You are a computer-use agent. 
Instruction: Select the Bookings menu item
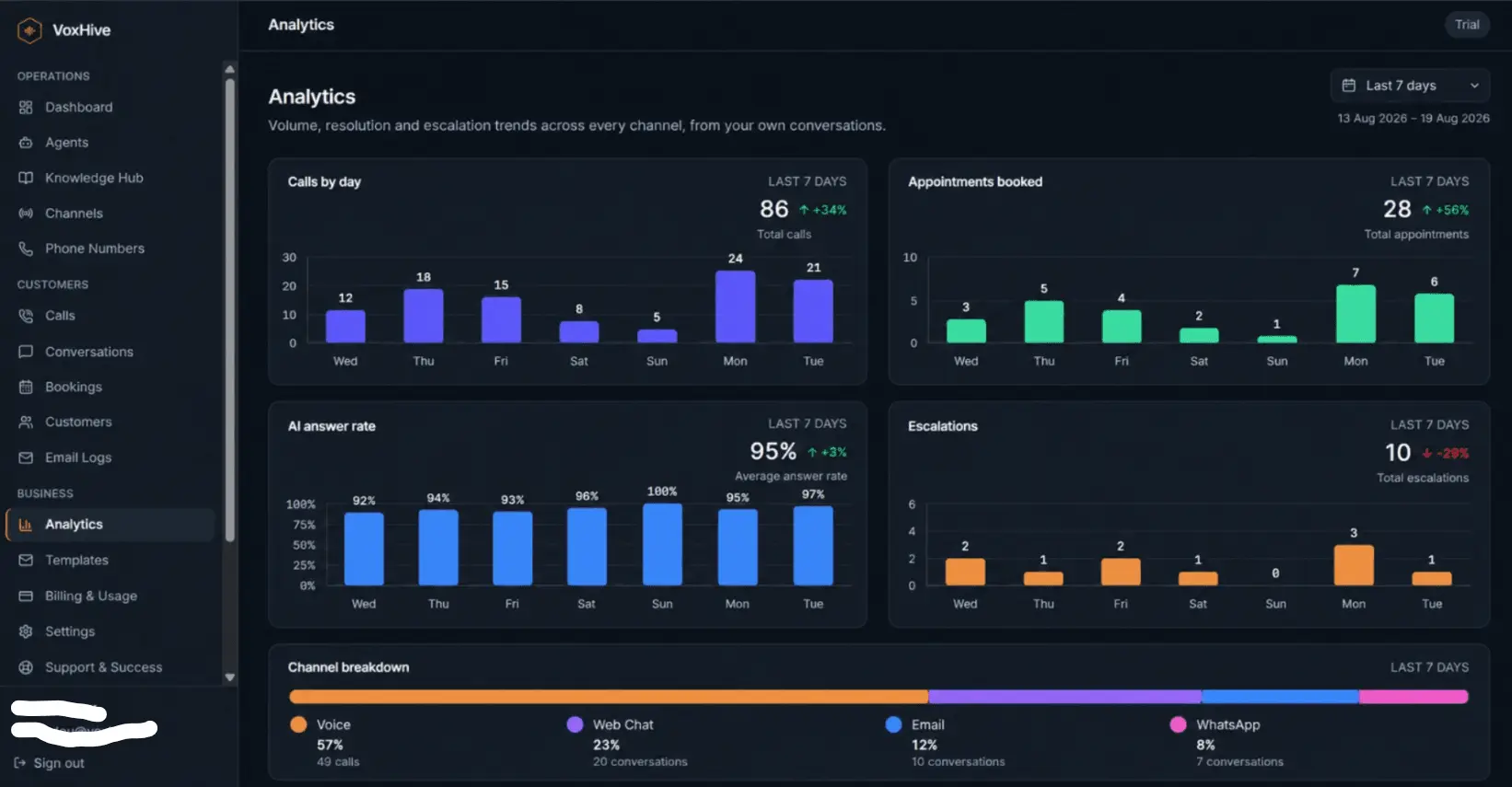(x=110, y=387)
